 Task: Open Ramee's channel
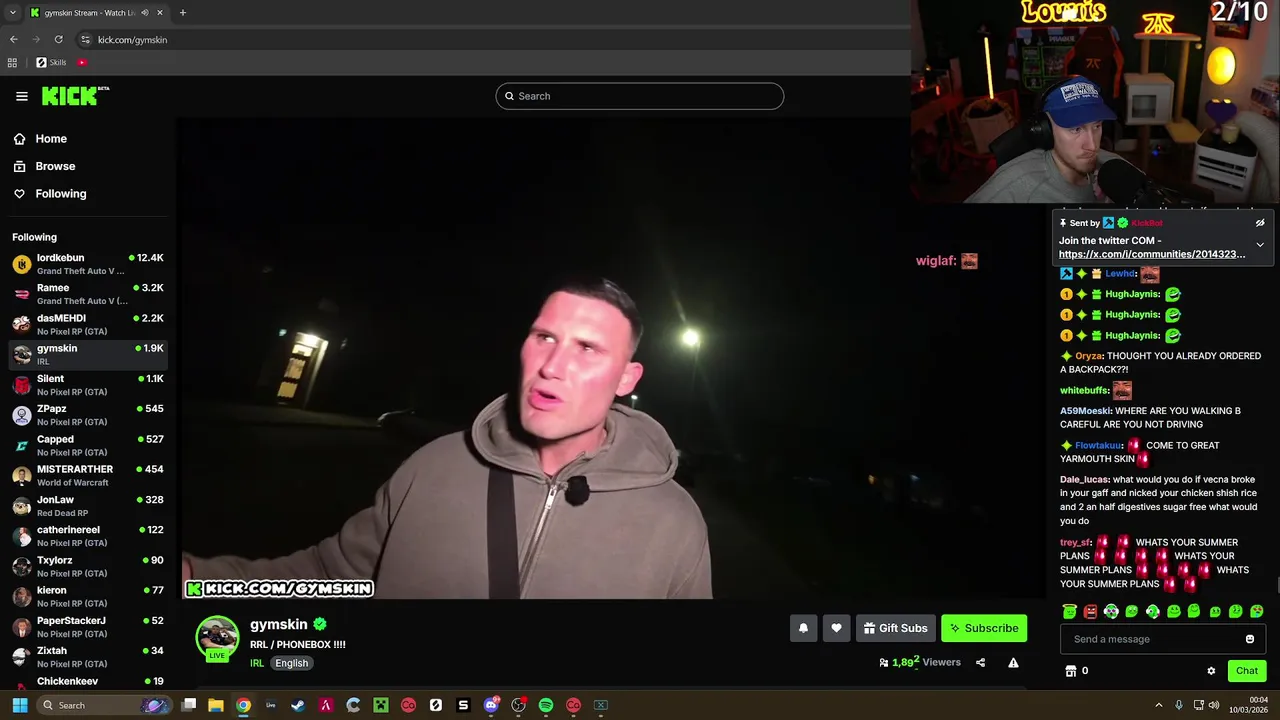pos(88,294)
